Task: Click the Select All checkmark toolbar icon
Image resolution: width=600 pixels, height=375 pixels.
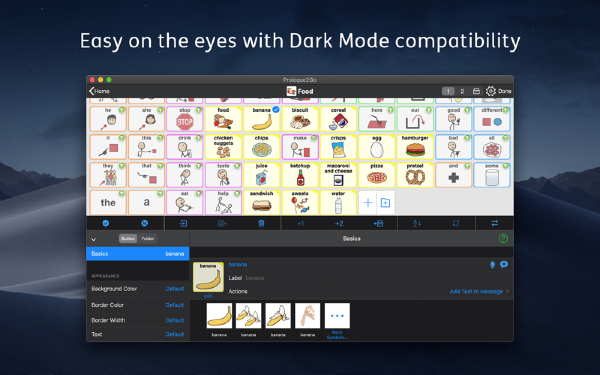Action: pos(106,223)
